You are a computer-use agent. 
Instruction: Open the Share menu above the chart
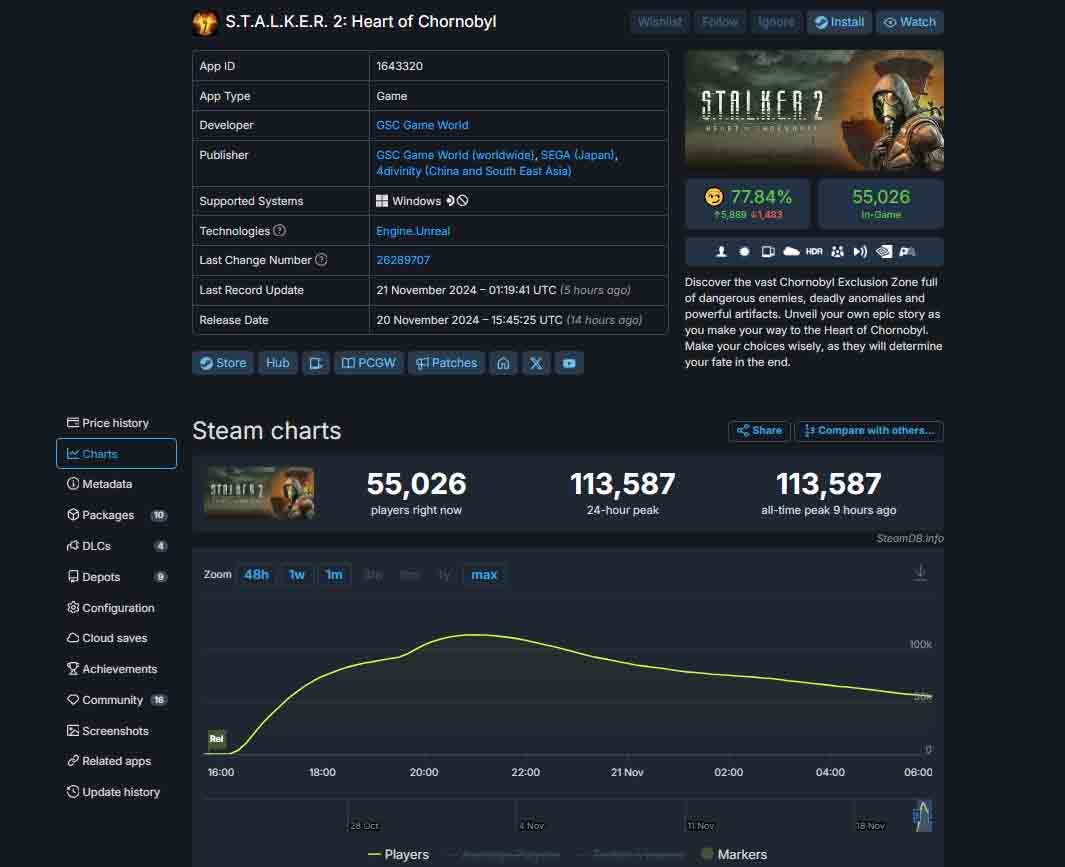[759, 430]
